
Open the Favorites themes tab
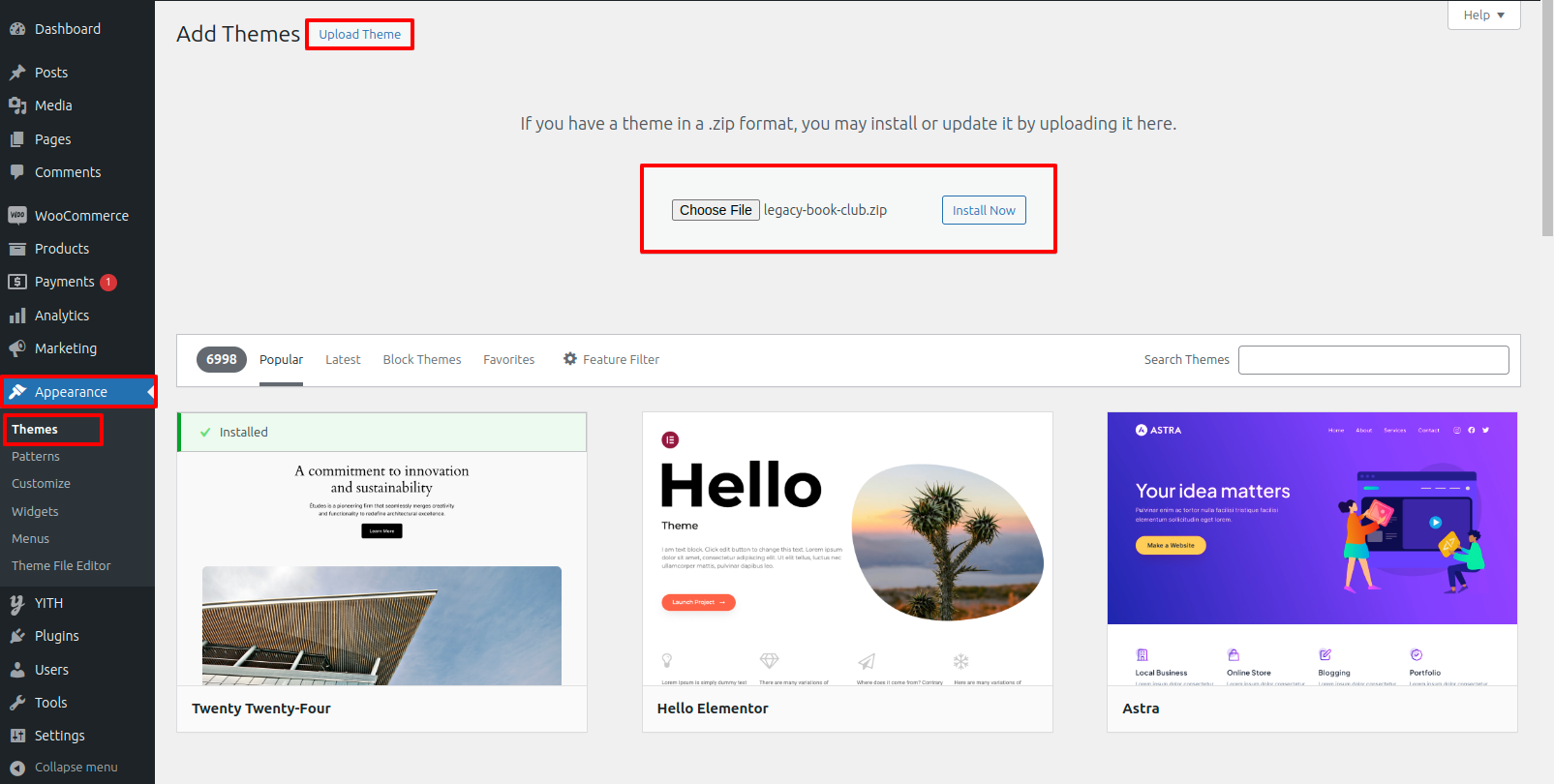(509, 360)
